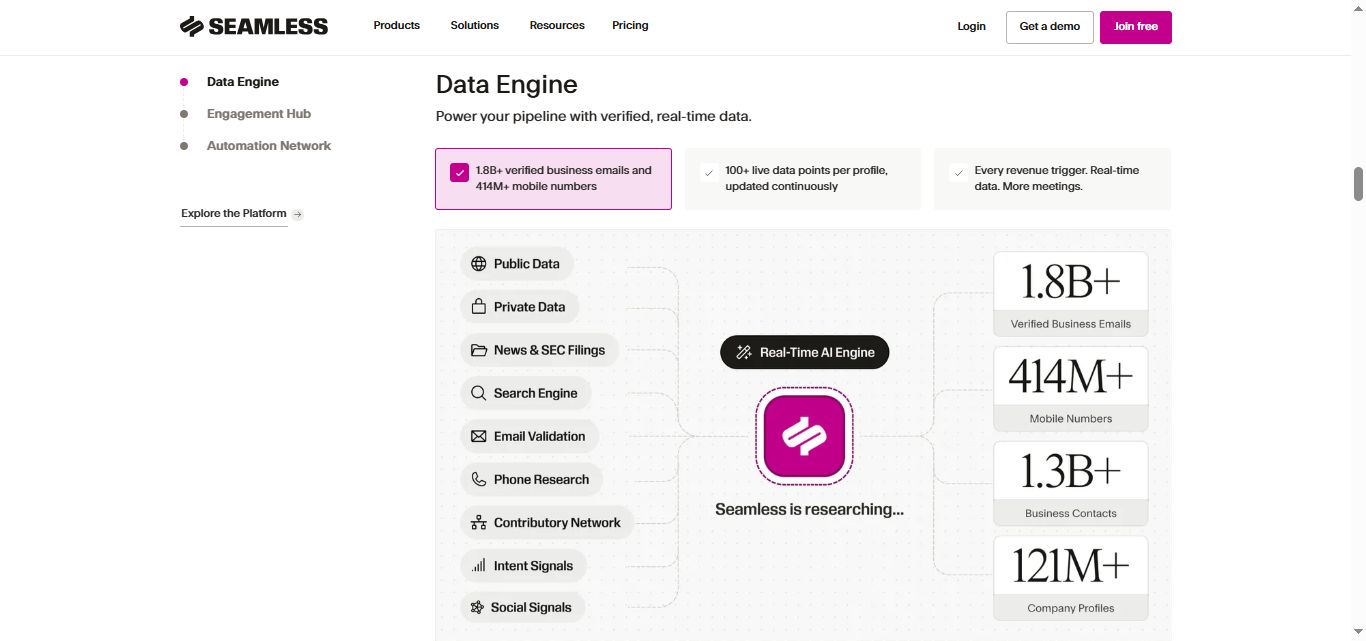Click the Email Validation envelope icon
This screenshot has height=641, width=1366.
(478, 435)
